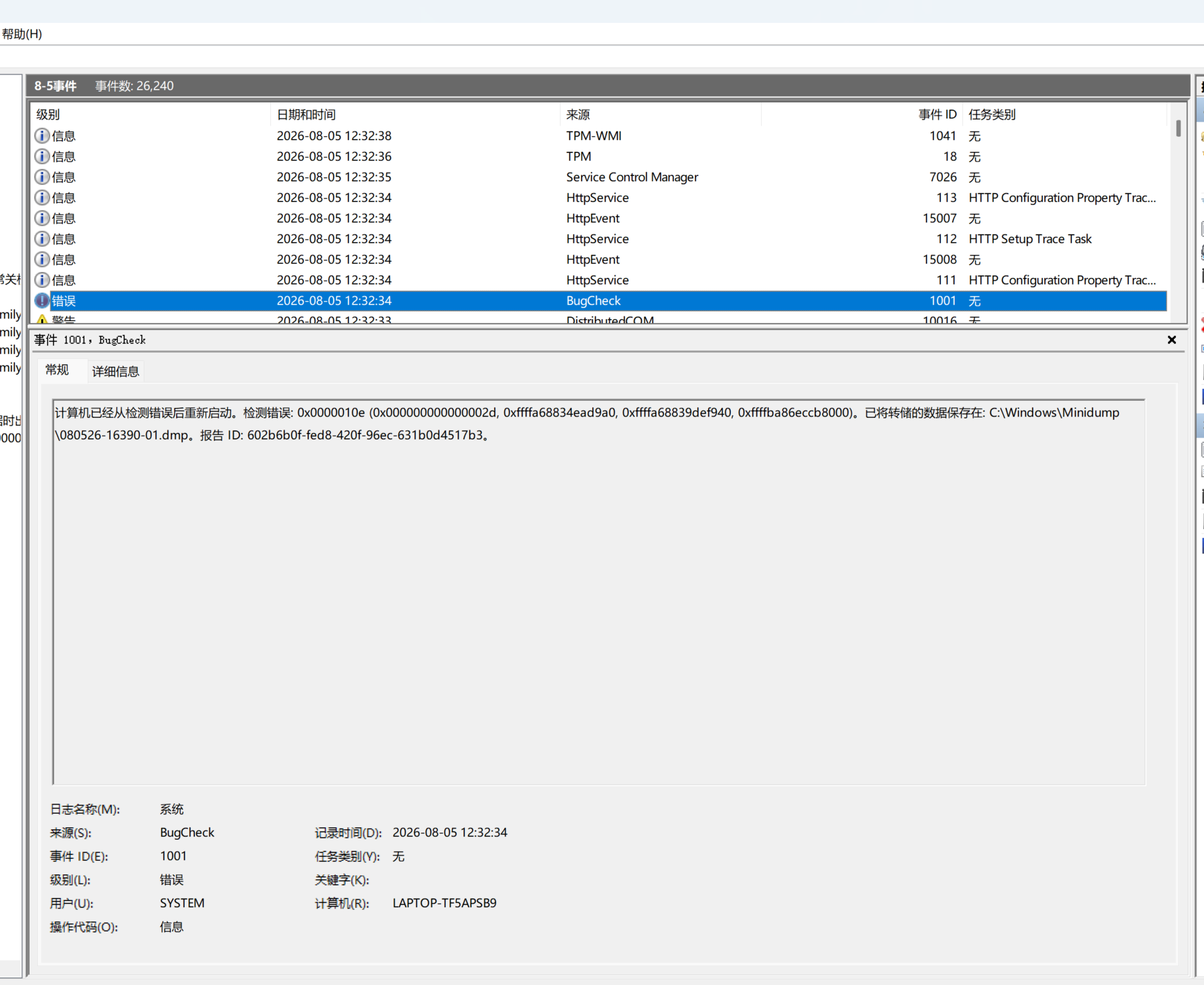Sort events by the 级别 column header
Viewport: 1204px width, 985px height.
150,114
